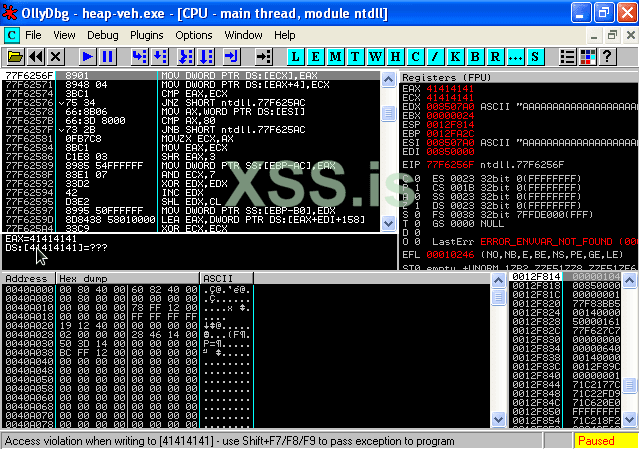
Task: Click the Step into toolbar icon
Action: [x=139, y=57]
